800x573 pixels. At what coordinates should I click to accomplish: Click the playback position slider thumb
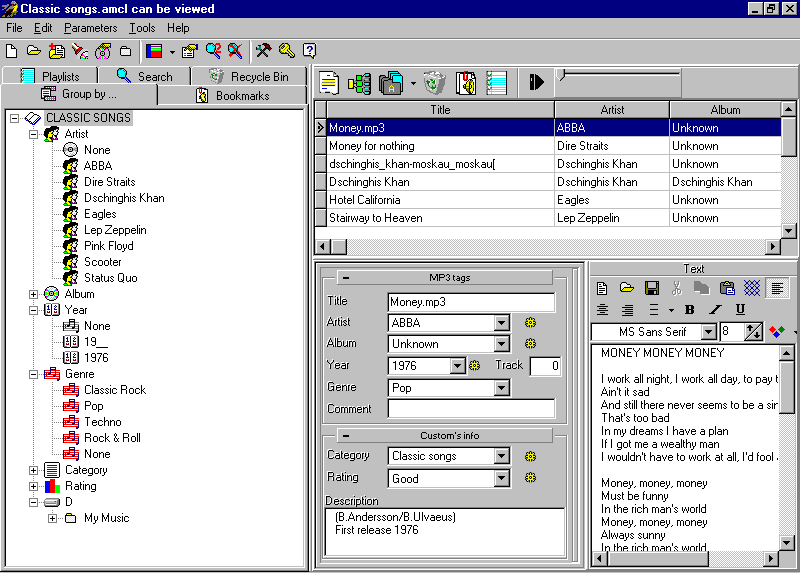click(x=562, y=75)
